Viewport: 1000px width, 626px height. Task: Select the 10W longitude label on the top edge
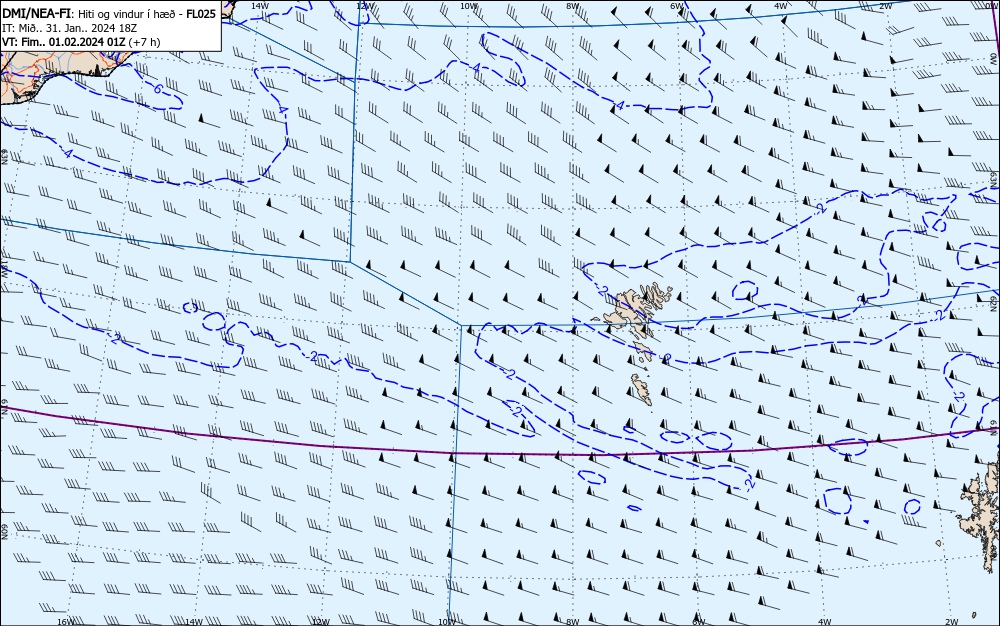(468, 5)
